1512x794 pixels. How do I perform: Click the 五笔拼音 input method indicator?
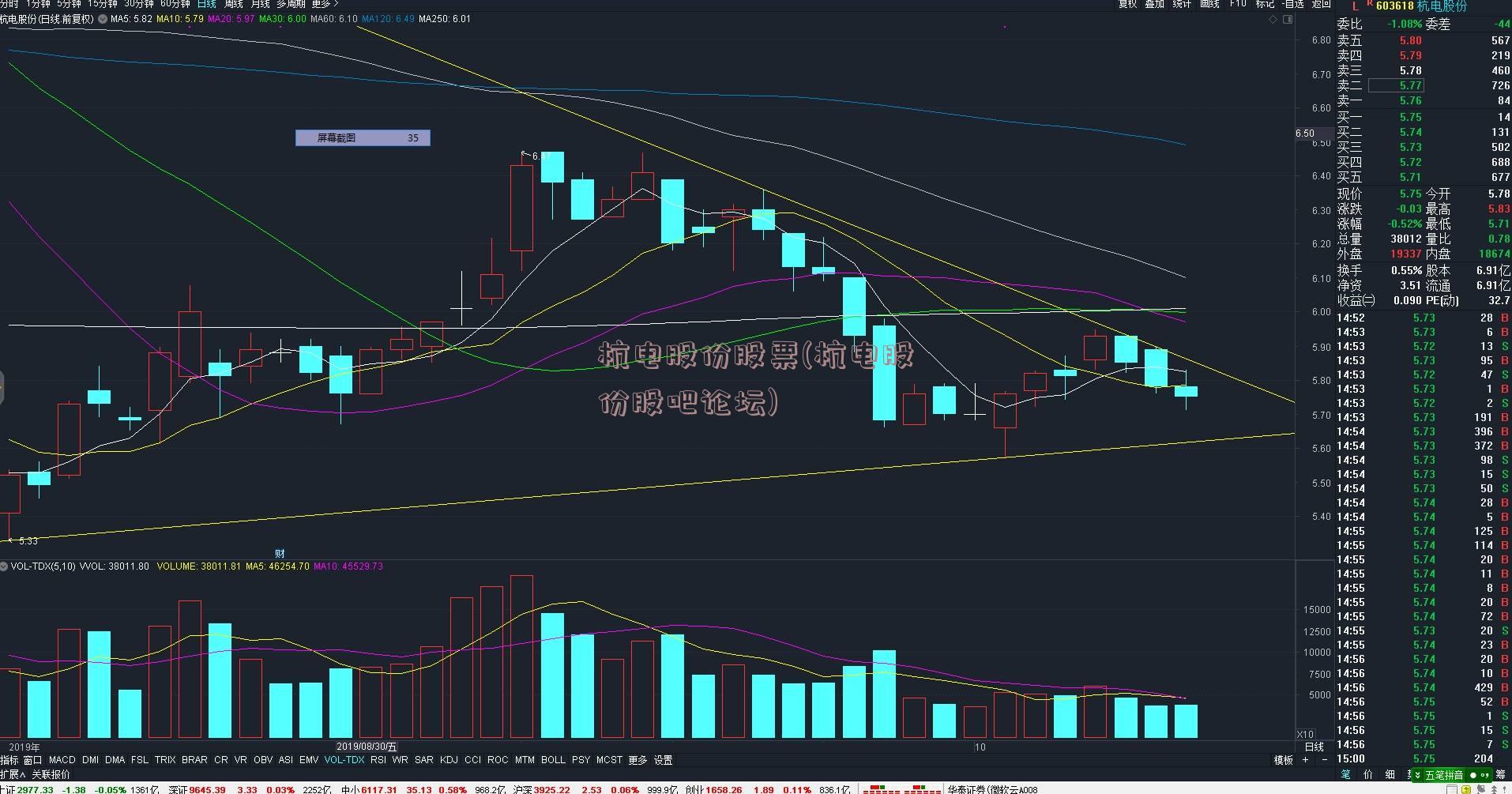(1446, 775)
